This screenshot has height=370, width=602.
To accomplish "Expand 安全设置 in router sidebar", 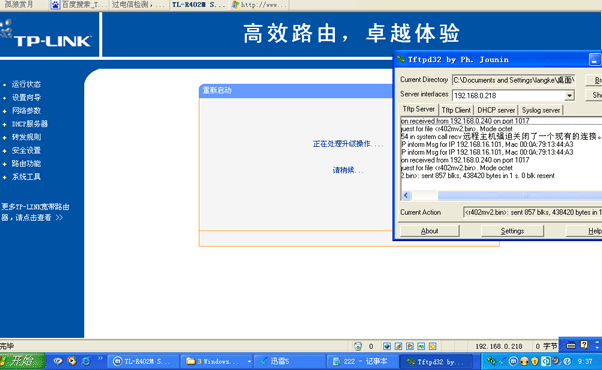I will 26,150.
